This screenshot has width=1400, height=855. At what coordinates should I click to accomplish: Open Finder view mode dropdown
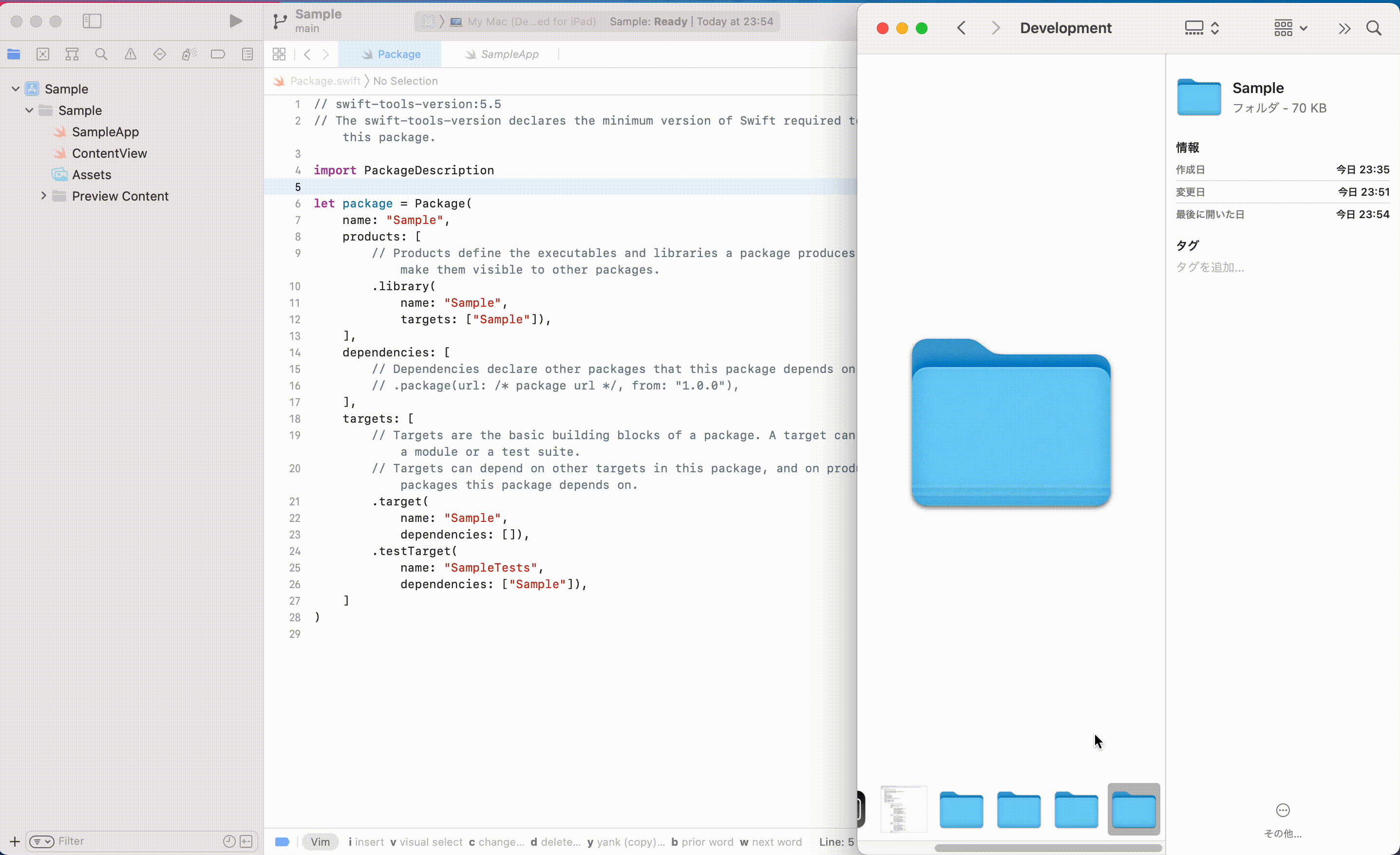click(1201, 28)
